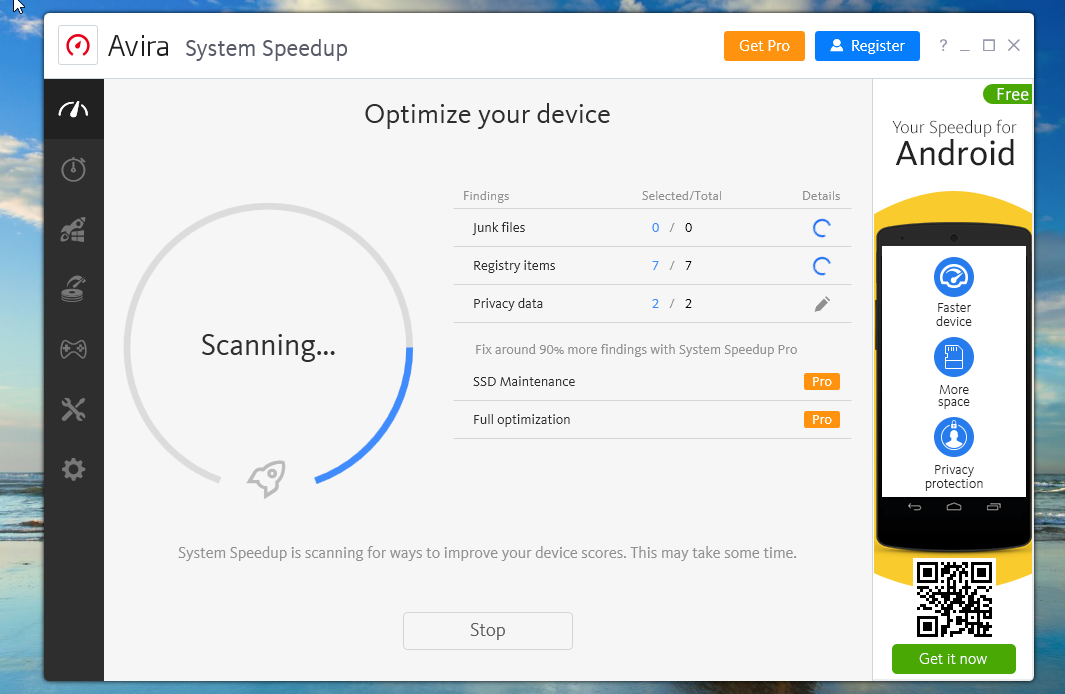Open the speedometer dashboard sidebar icon

pos(73,109)
